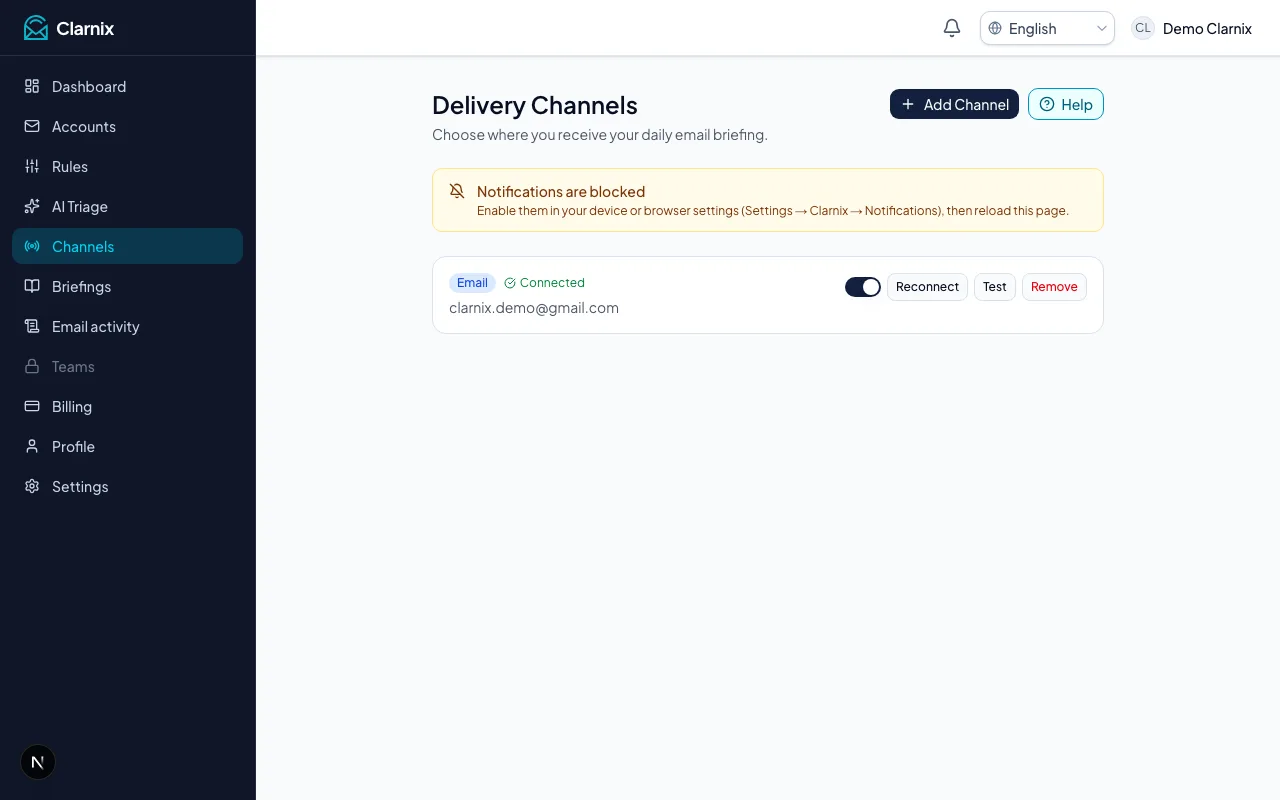Go to the Profile page
This screenshot has width=1280, height=800.
(x=127, y=446)
